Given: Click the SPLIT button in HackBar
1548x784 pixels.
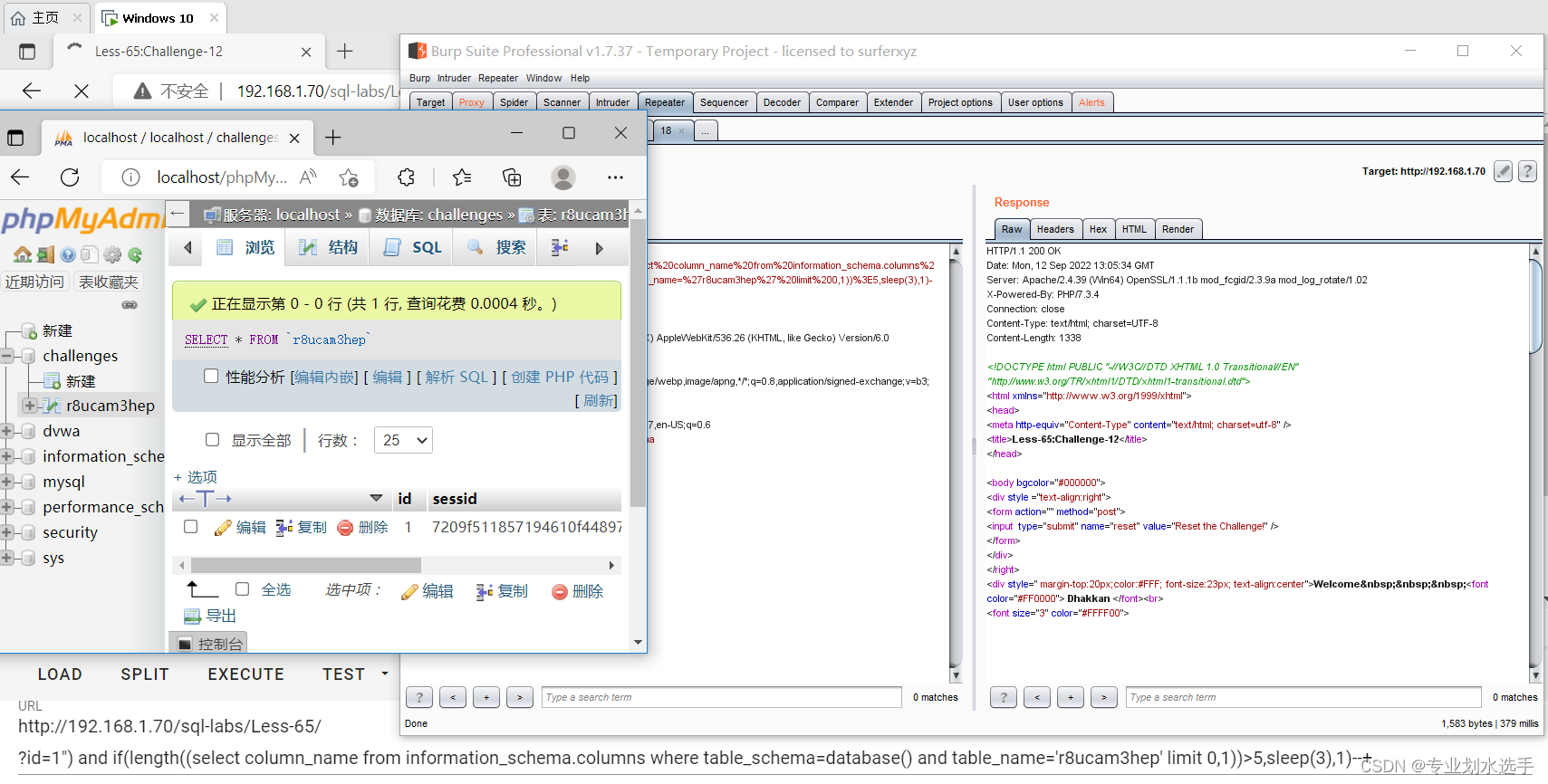Looking at the screenshot, I should pyautogui.click(x=145, y=674).
